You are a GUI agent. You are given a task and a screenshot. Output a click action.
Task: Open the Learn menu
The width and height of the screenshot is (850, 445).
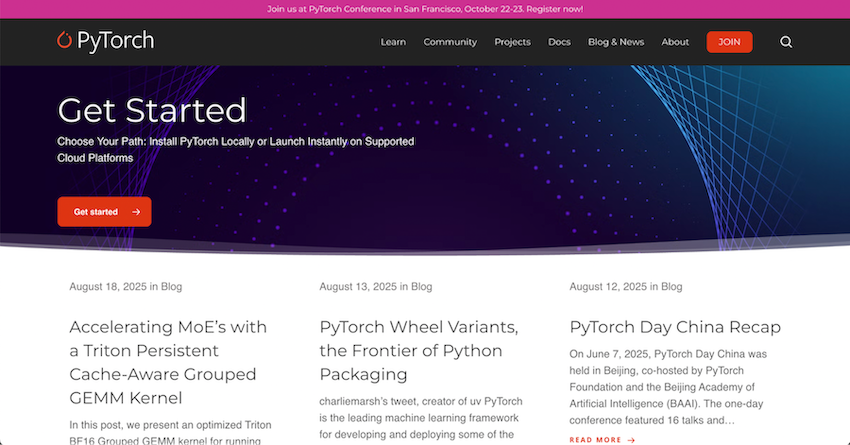point(393,42)
